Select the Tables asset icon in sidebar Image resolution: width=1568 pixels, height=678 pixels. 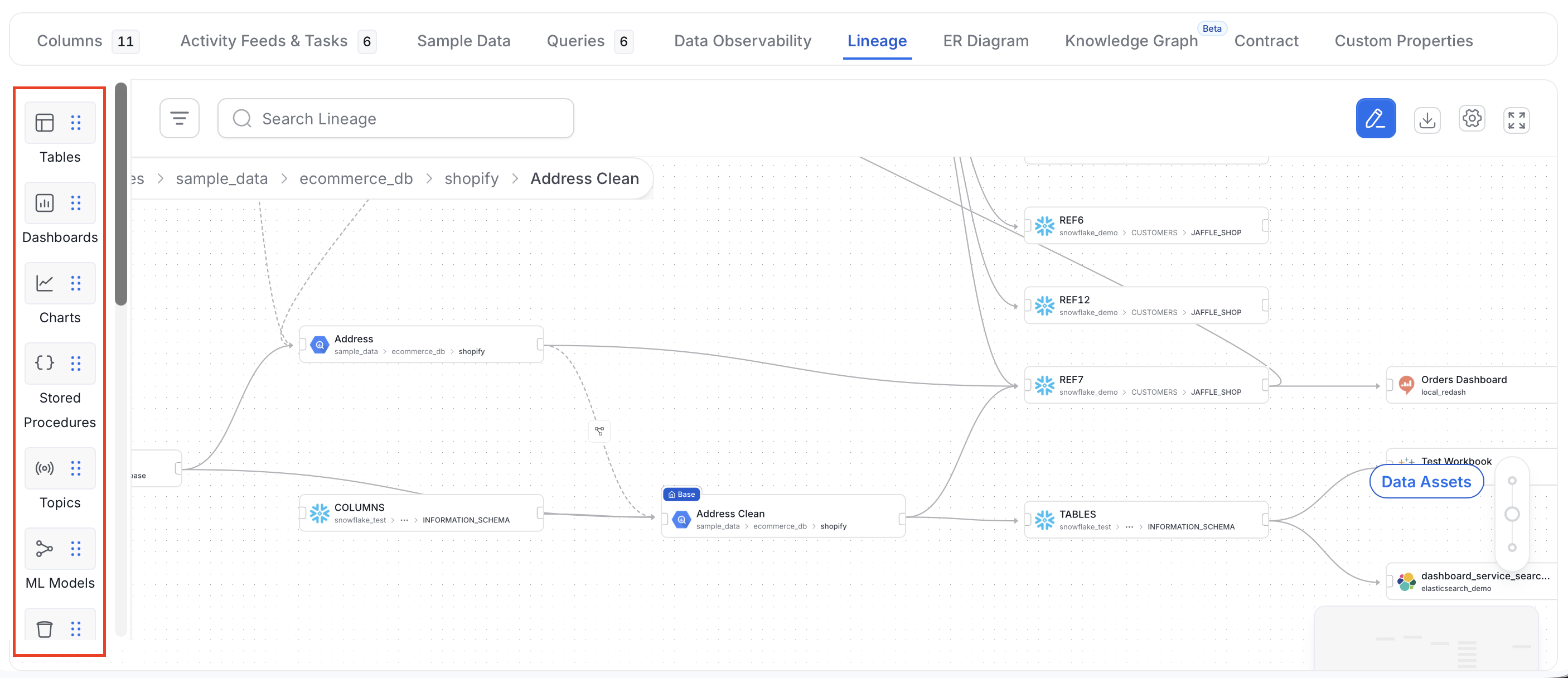(x=45, y=123)
